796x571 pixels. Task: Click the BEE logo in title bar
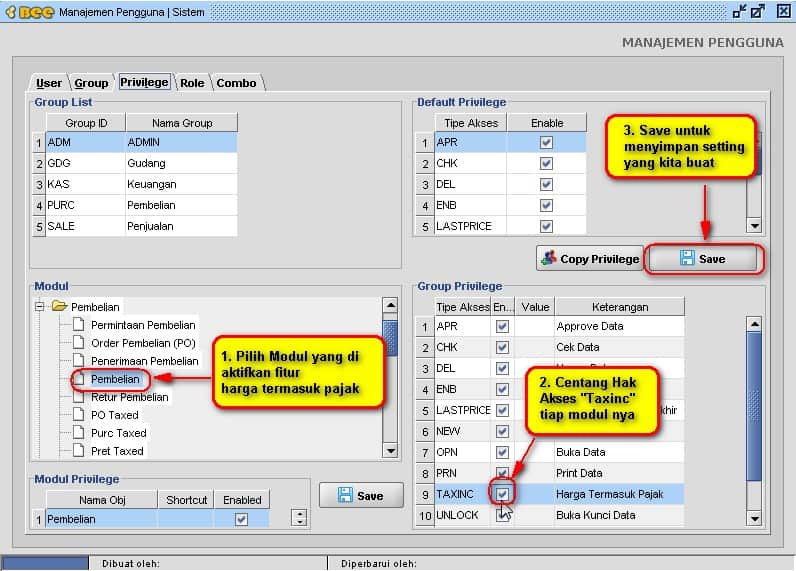pos(30,12)
